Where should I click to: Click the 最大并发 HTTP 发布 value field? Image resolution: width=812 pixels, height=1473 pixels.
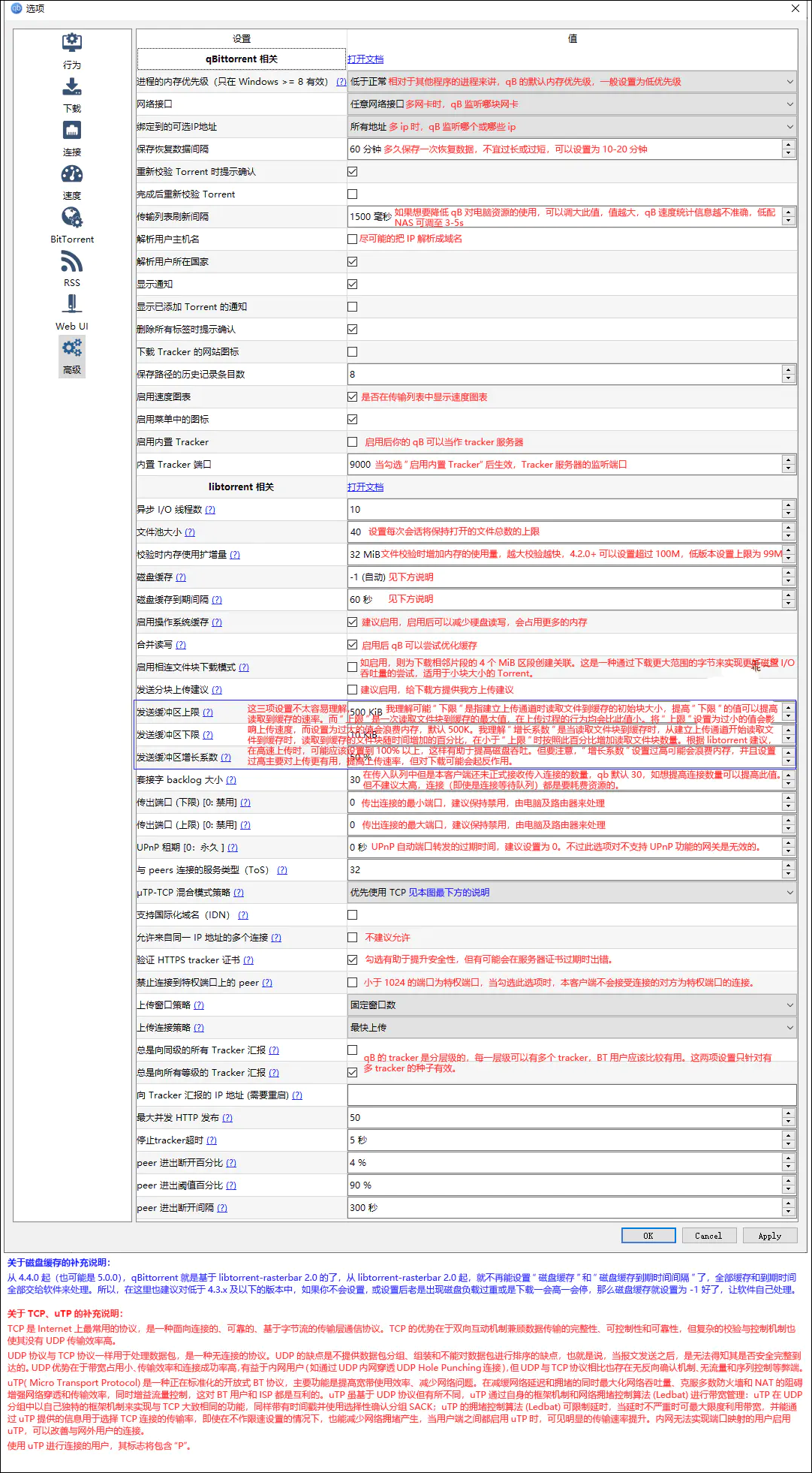563,1118
